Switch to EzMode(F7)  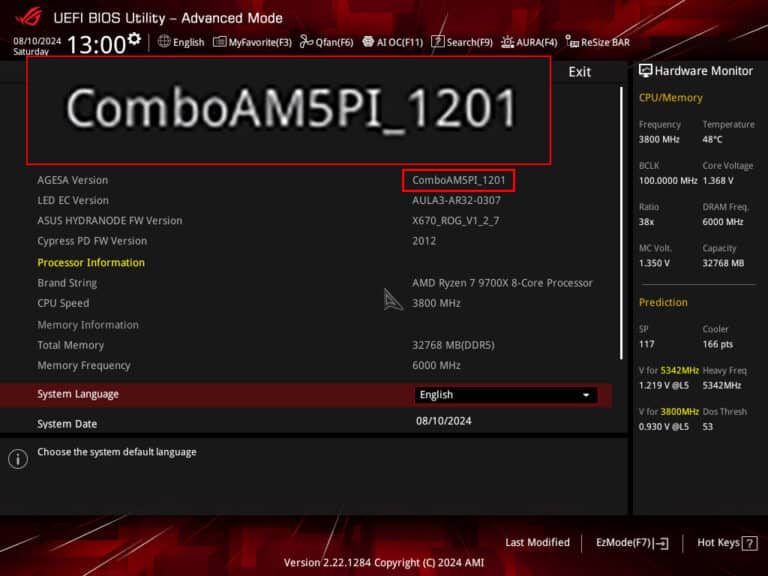(632, 543)
